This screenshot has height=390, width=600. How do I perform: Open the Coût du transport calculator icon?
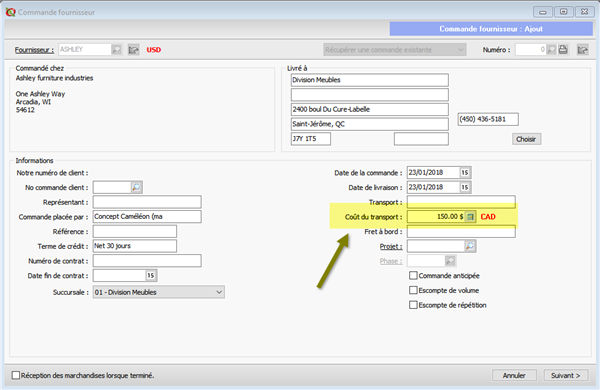tap(471, 217)
